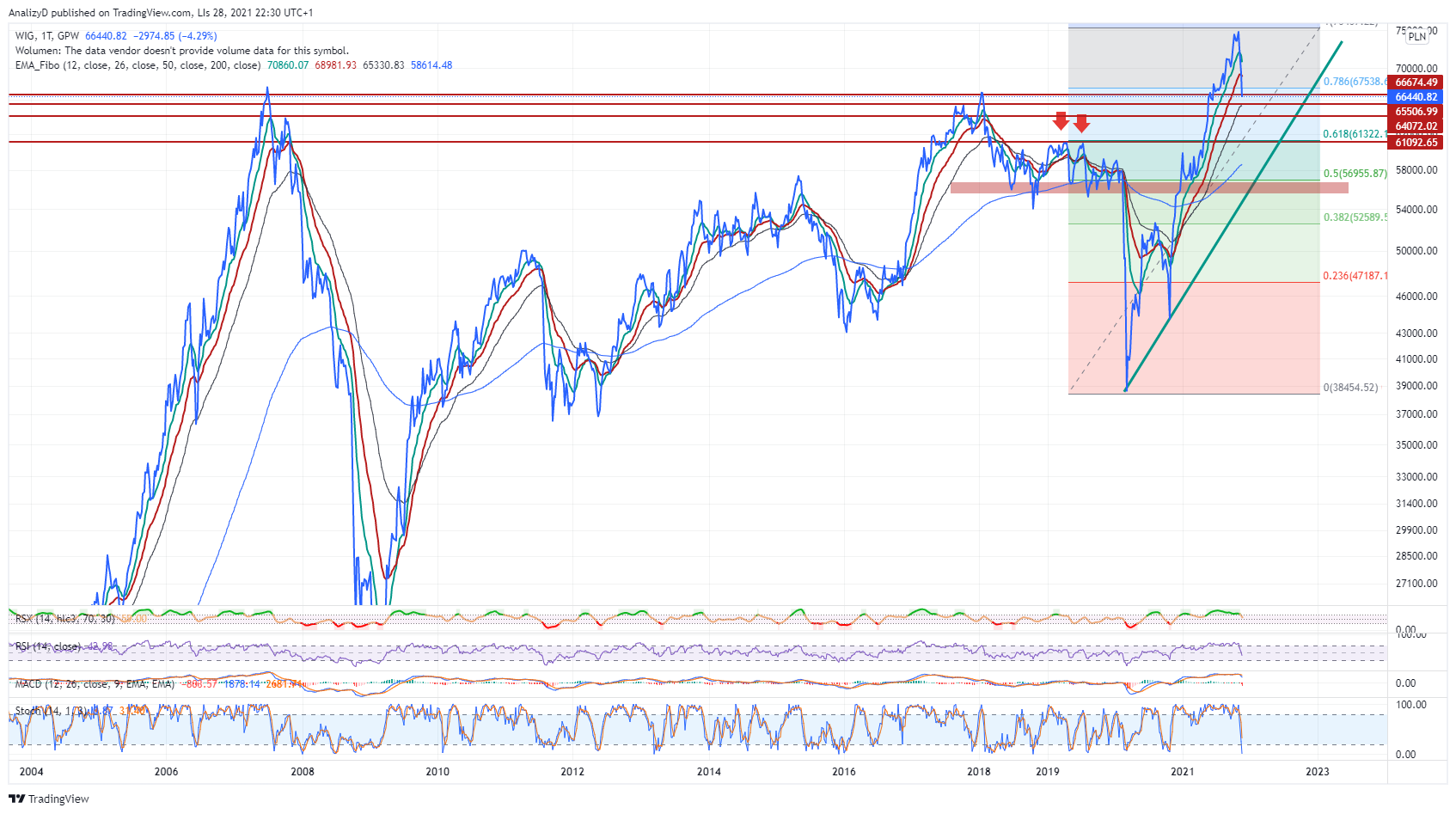Click the 50000.00 price axis label
Viewport: 1456px width, 814px height.
tap(1416, 251)
